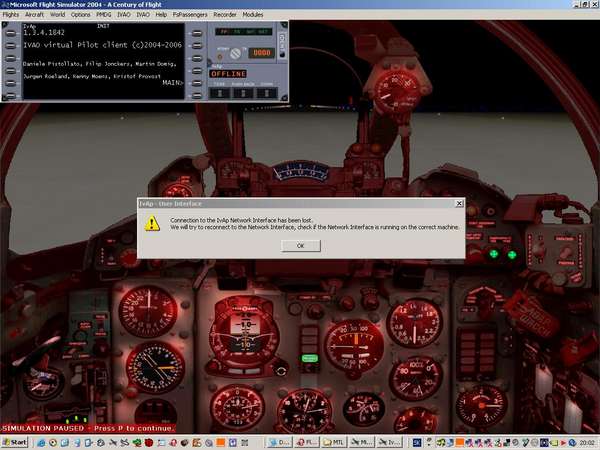Click the blue accelerometer scale above the panel
600x450 pixels.
click(300, 171)
